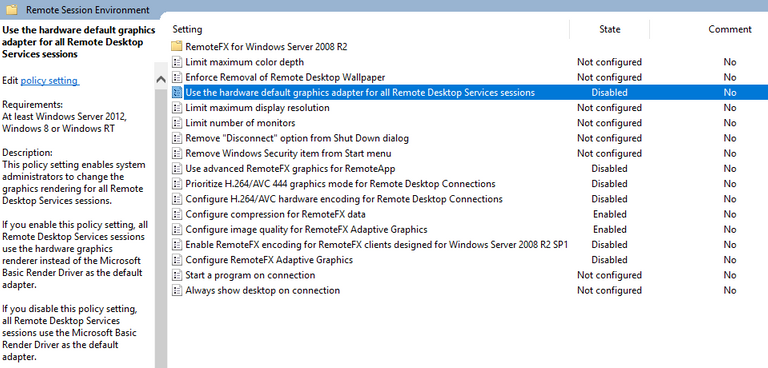768x368 pixels.
Task: Click Not configured state for Start a program on connection
Action: (x=609, y=275)
